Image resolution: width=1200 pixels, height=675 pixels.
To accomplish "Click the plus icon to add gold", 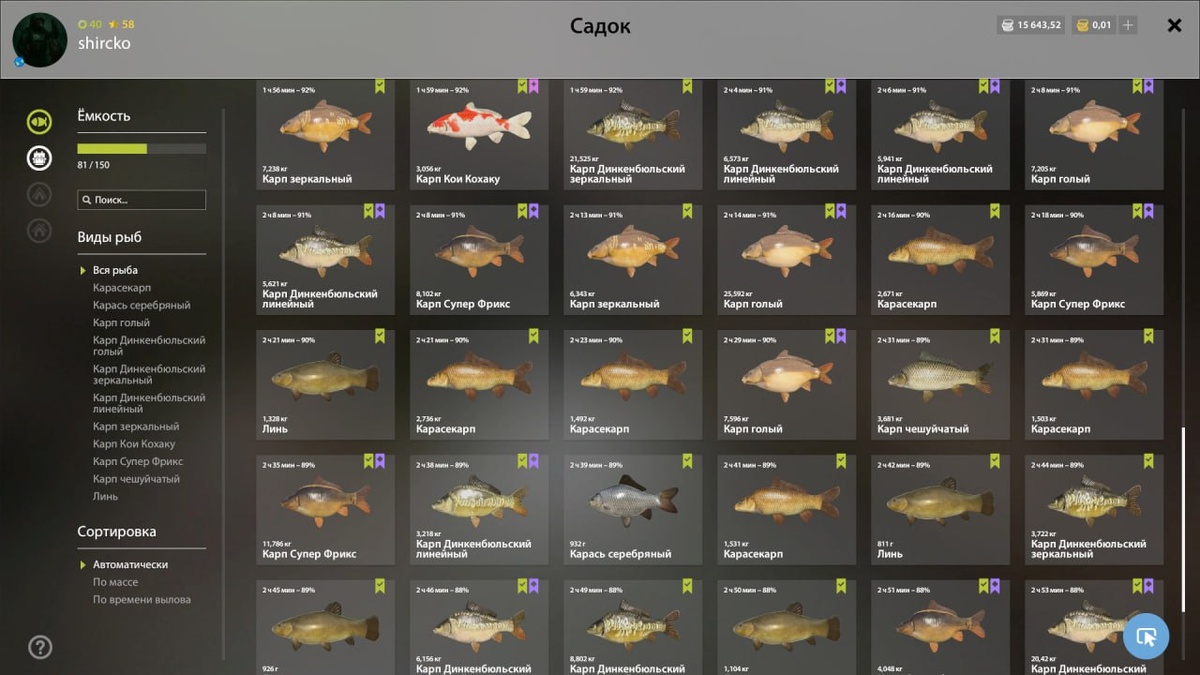I will pyautogui.click(x=1128, y=25).
